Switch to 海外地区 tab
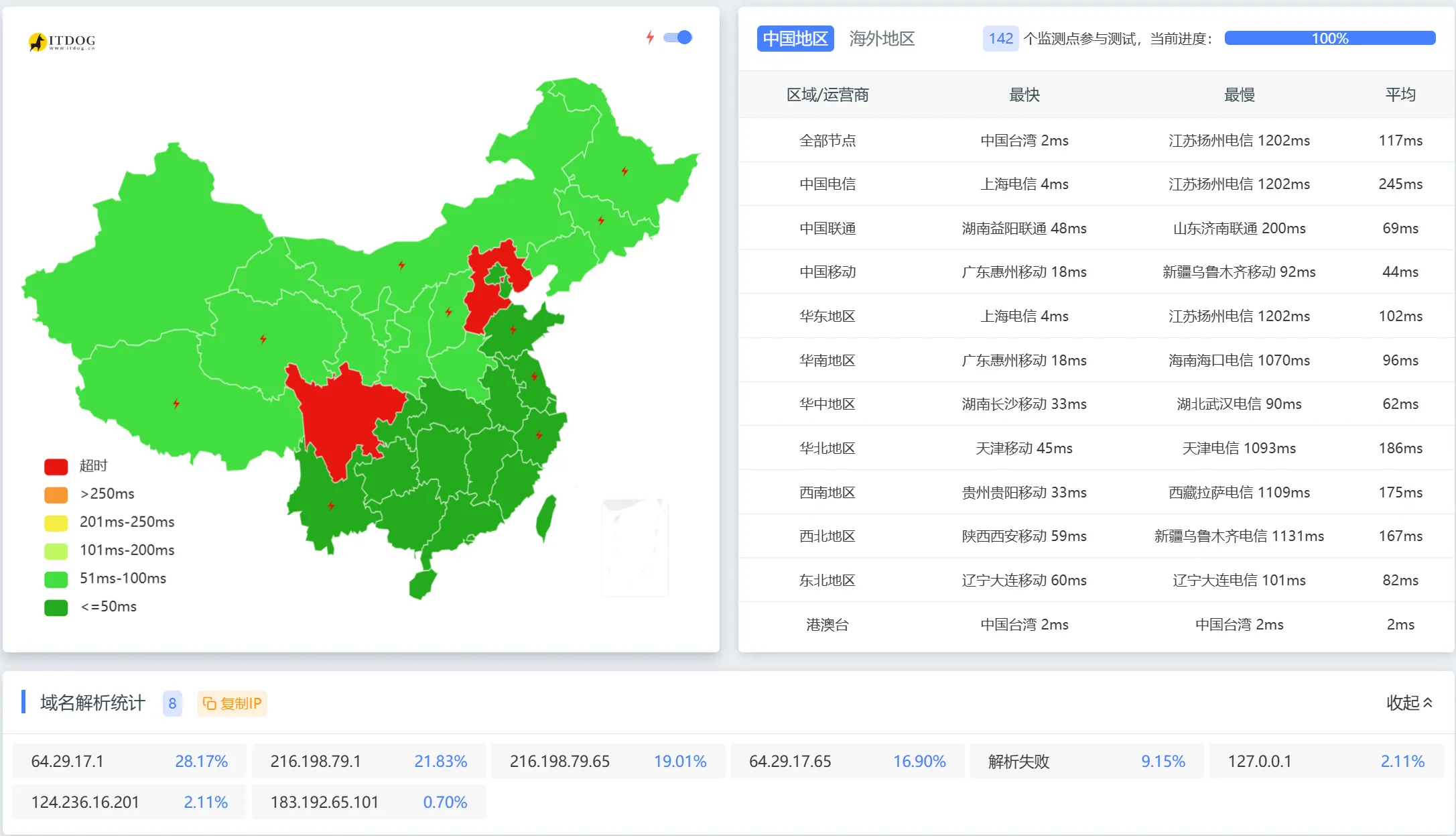Viewport: 1456px width, 836px height. [x=881, y=39]
